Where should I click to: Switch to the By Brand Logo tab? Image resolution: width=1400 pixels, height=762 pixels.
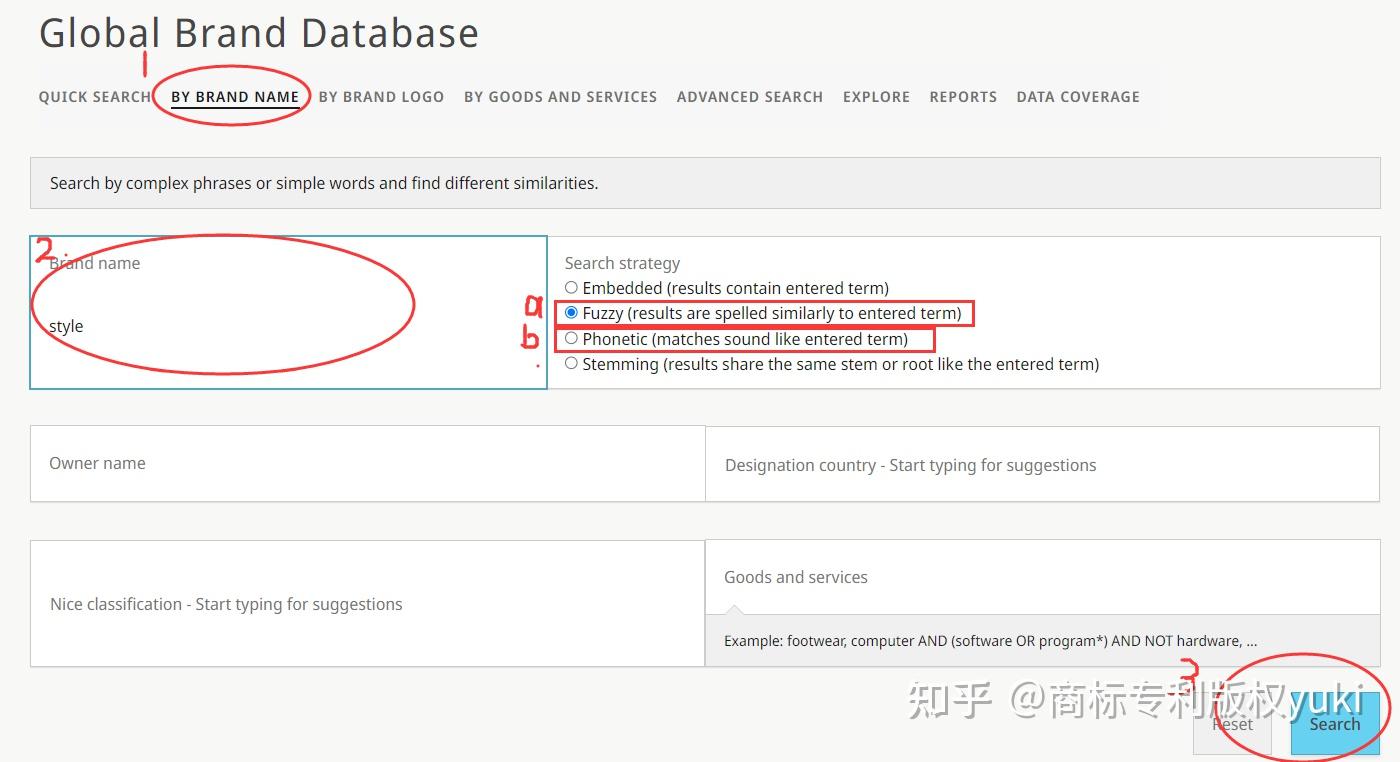pyautogui.click(x=381, y=96)
